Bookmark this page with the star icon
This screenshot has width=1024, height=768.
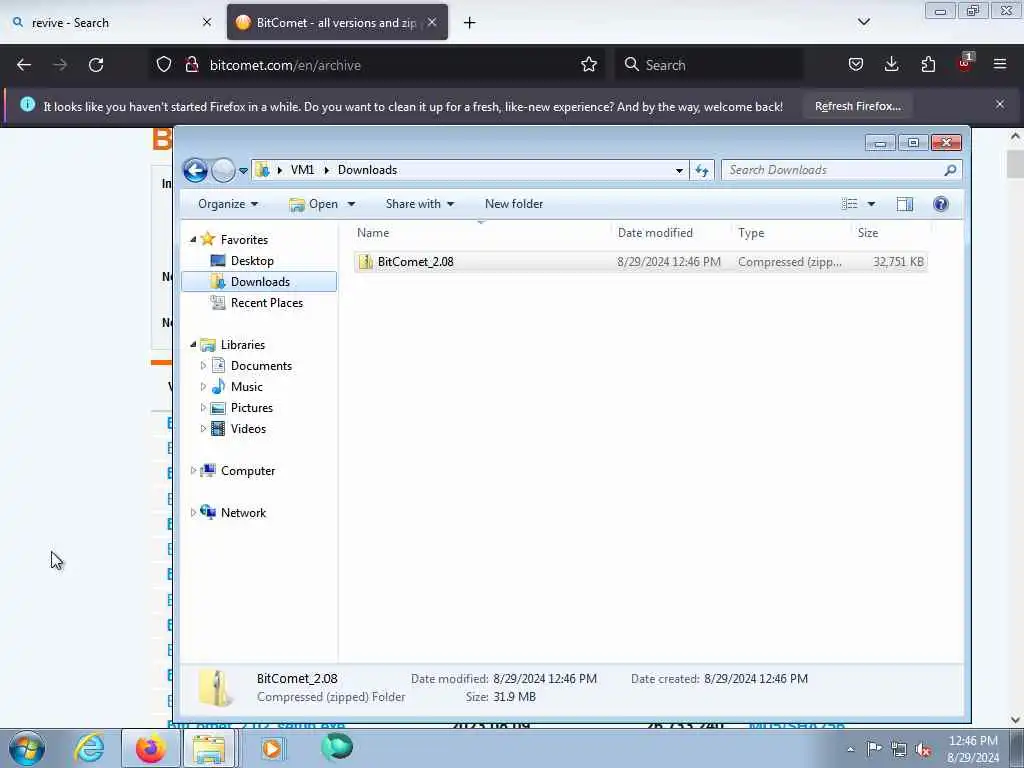click(x=588, y=65)
